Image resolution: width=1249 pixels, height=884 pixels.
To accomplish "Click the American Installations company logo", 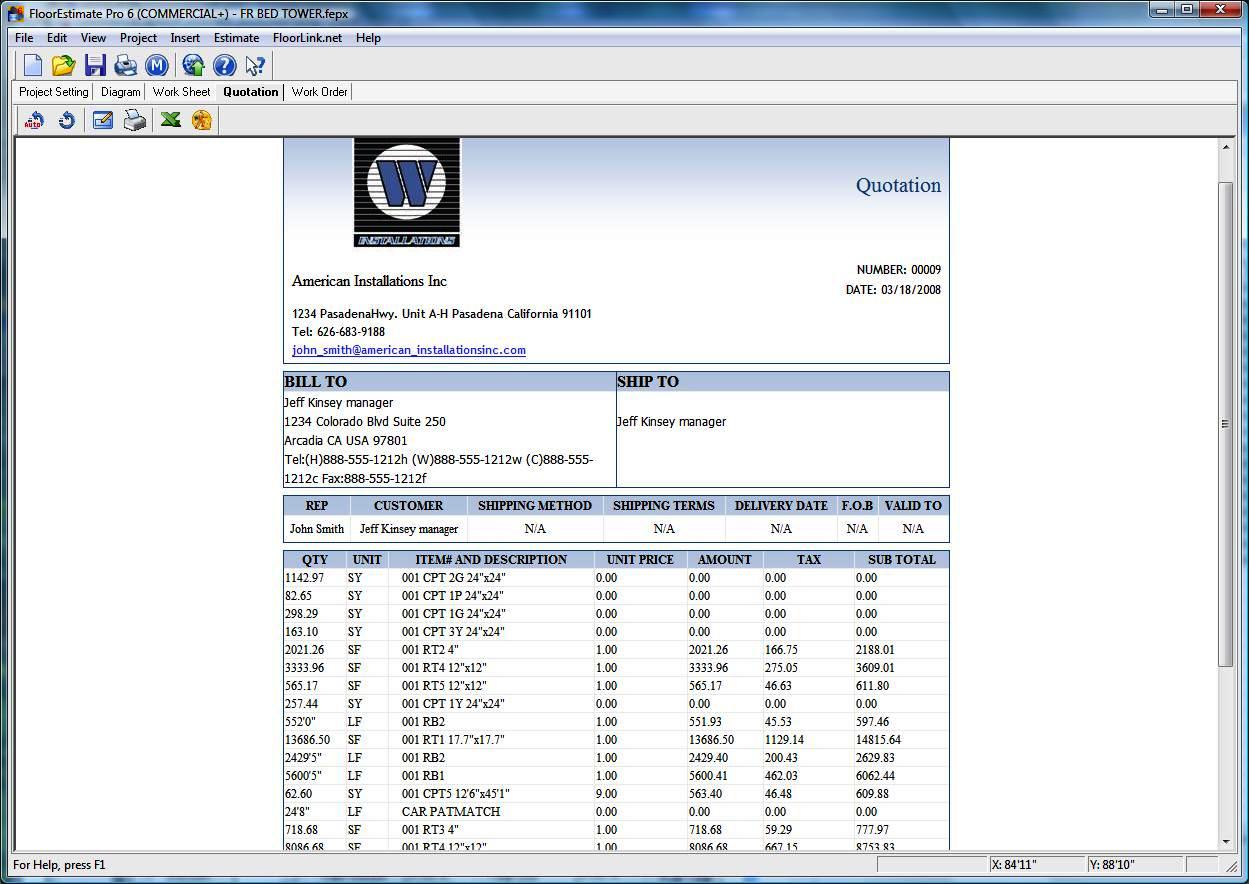I will coord(407,192).
